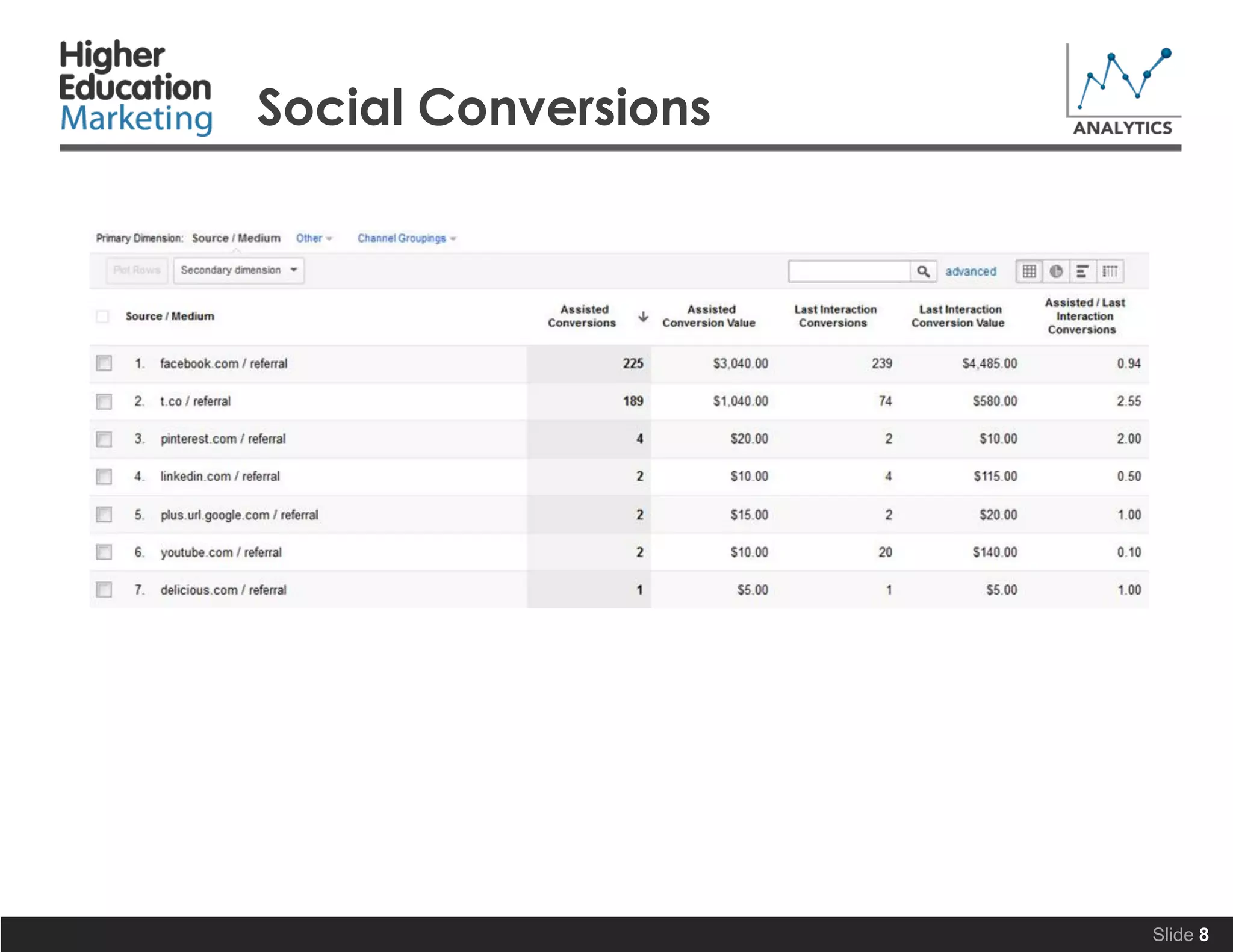
Task: Check the delicious.com / referral row
Action: (104, 589)
